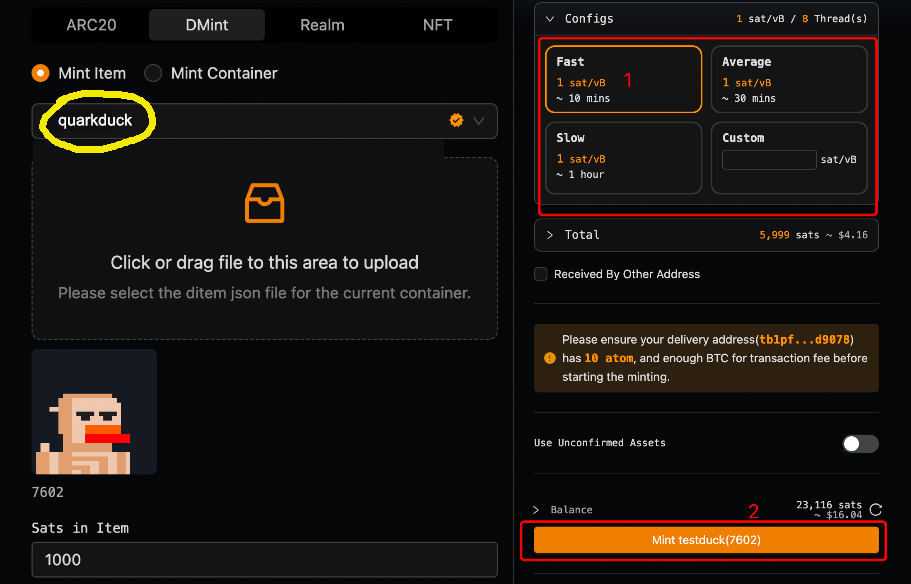The image size is (911, 584).
Task: Select the Mint Container radio button
Action: (153, 73)
